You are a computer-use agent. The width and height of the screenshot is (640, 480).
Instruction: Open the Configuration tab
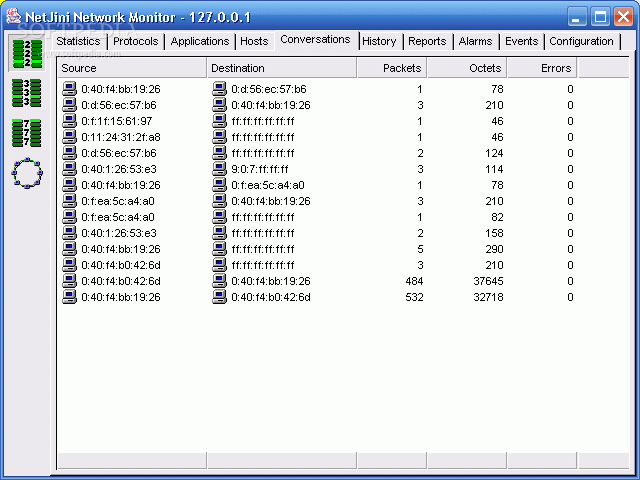[581, 41]
